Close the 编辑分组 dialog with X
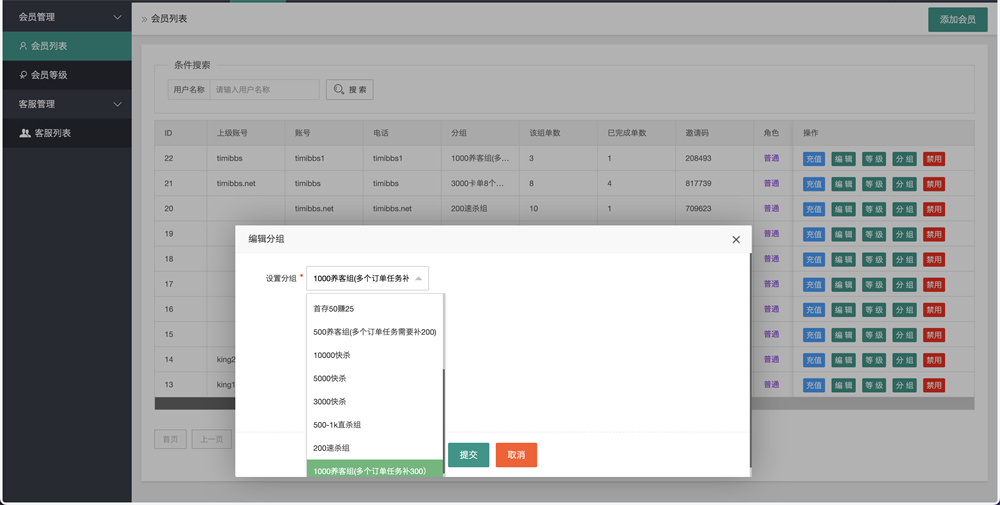The width and height of the screenshot is (1000, 505). (736, 240)
